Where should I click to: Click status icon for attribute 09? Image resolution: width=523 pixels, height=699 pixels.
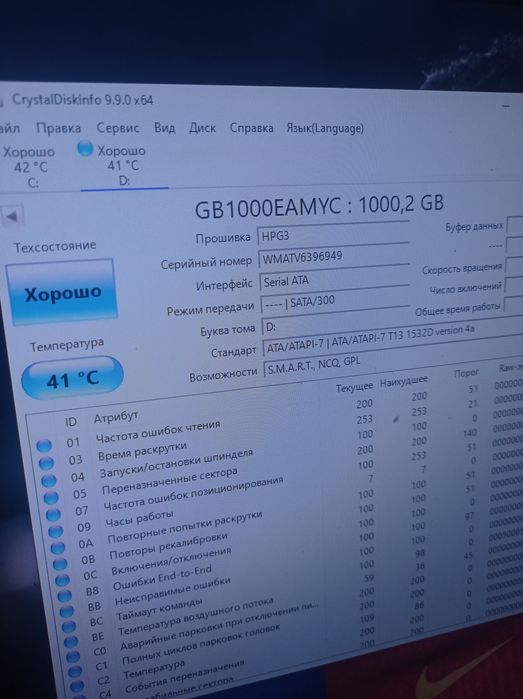(55, 531)
